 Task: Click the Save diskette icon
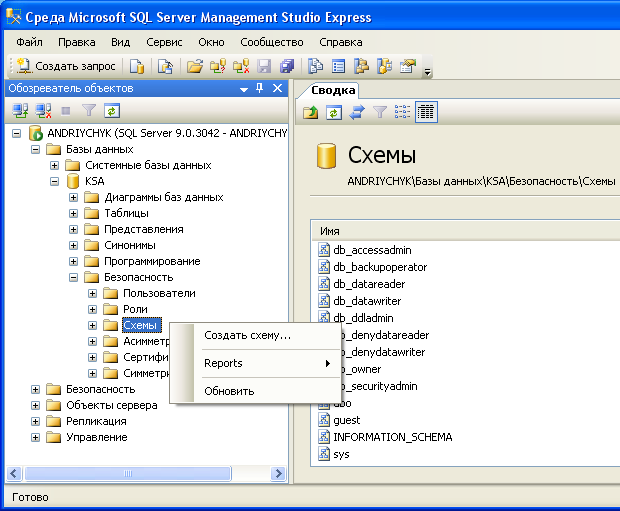[x=264, y=66]
